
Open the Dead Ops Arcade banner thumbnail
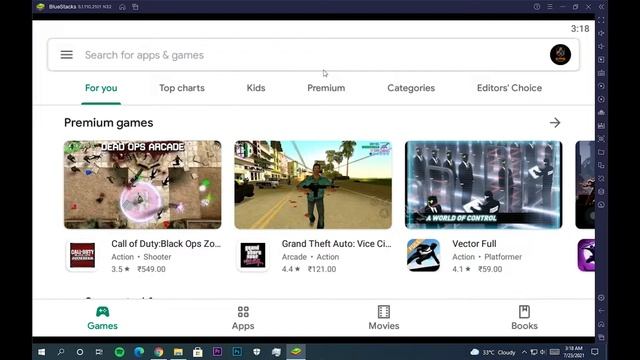click(x=143, y=184)
